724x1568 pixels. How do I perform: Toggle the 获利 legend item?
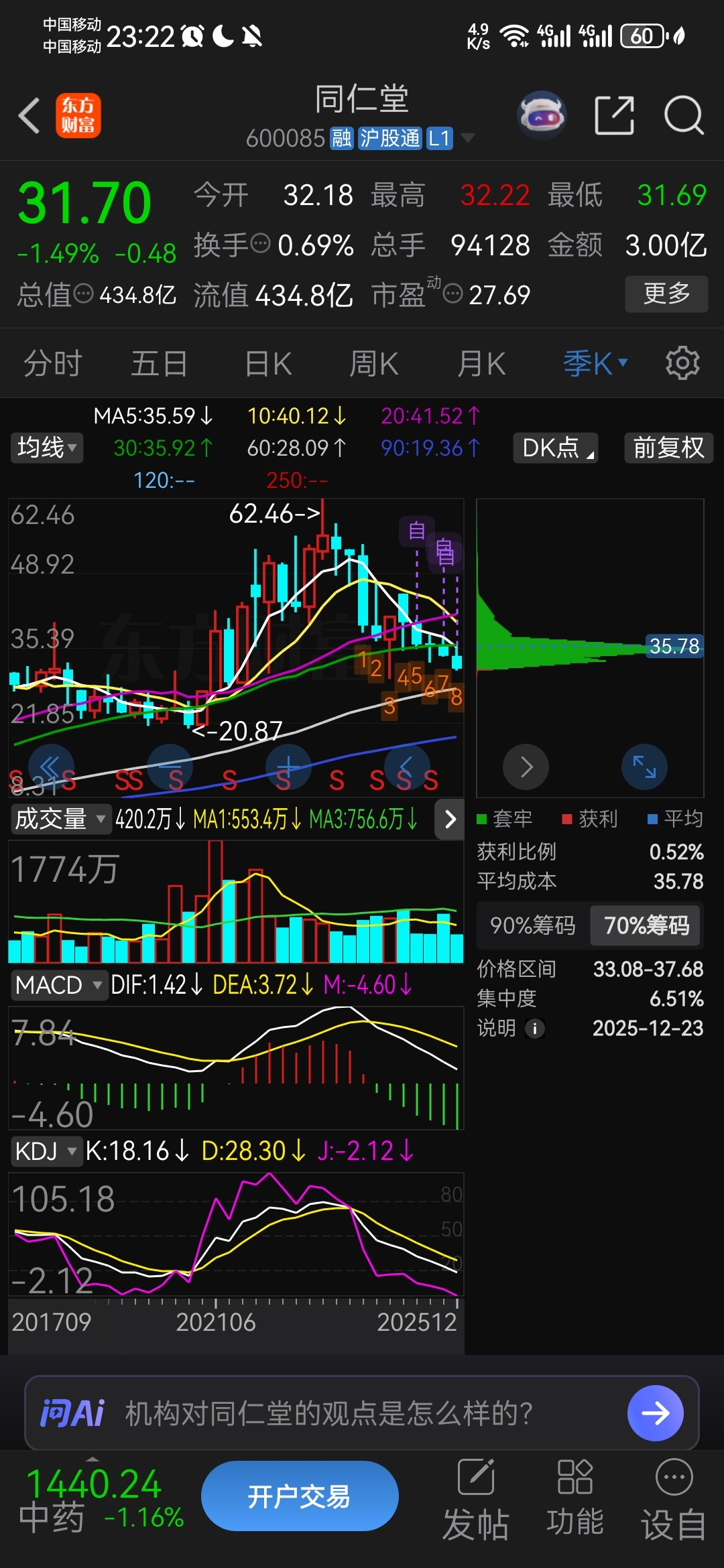(x=590, y=818)
